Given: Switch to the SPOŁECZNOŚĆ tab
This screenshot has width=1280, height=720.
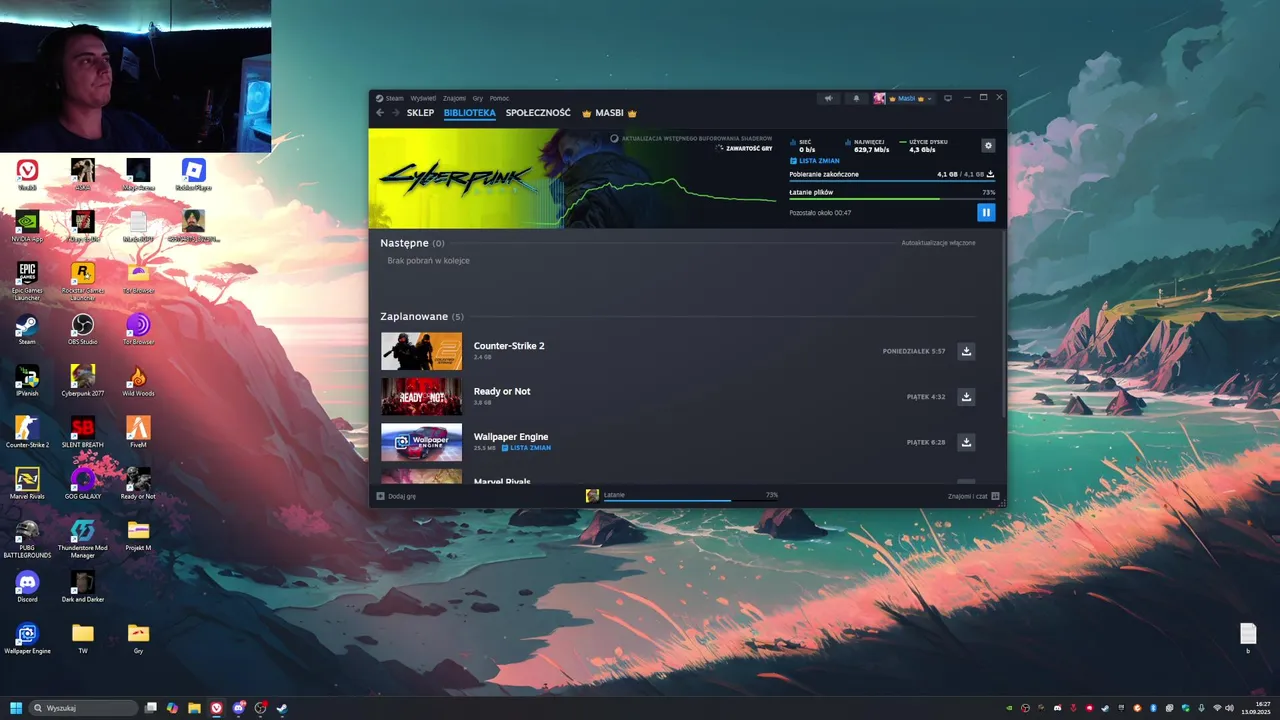Looking at the screenshot, I should 538,113.
